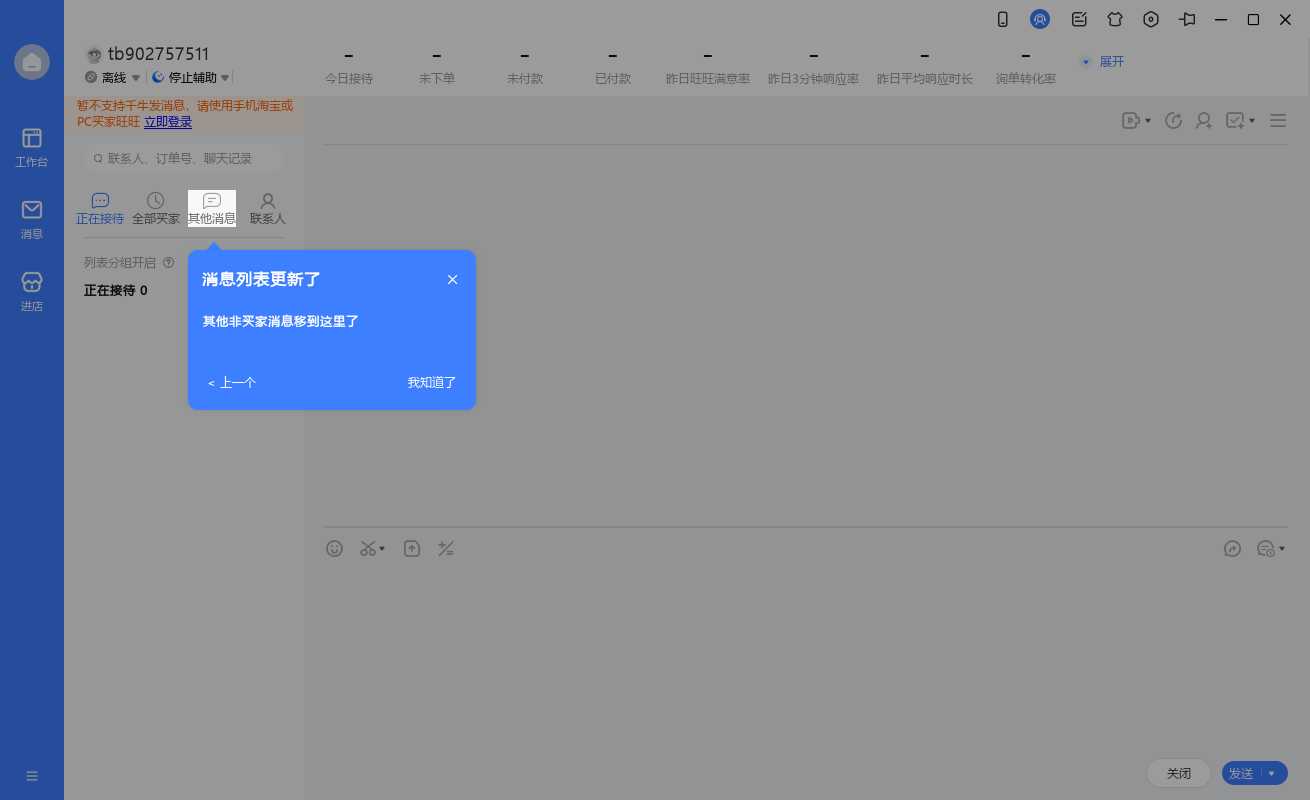Image resolution: width=1310 pixels, height=800 pixels.
Task: Click the help question mark beside 列表分组开启
Action: (168, 263)
